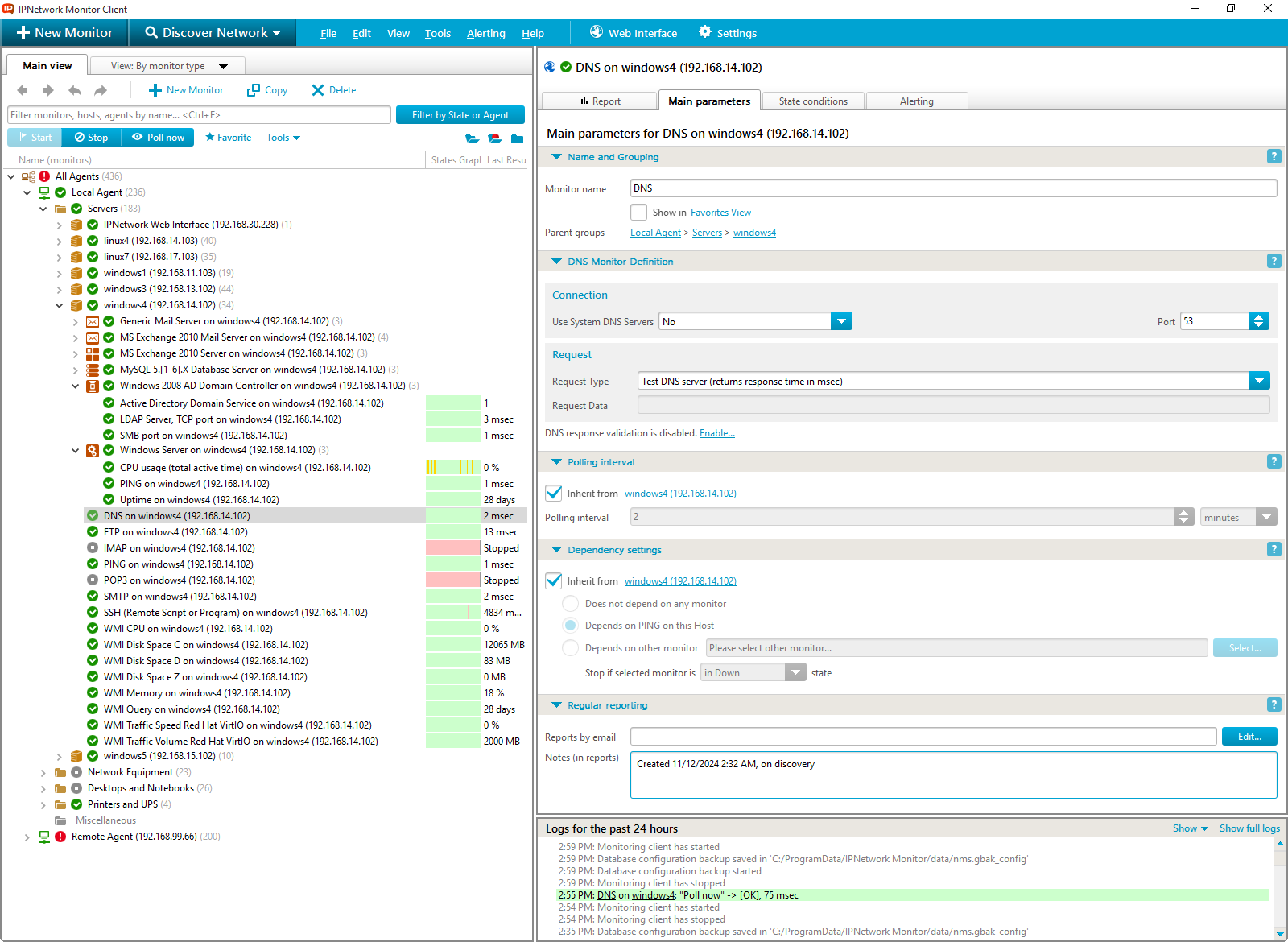Click the back navigation arrow icon
The width and height of the screenshot is (1288, 942).
(23, 90)
